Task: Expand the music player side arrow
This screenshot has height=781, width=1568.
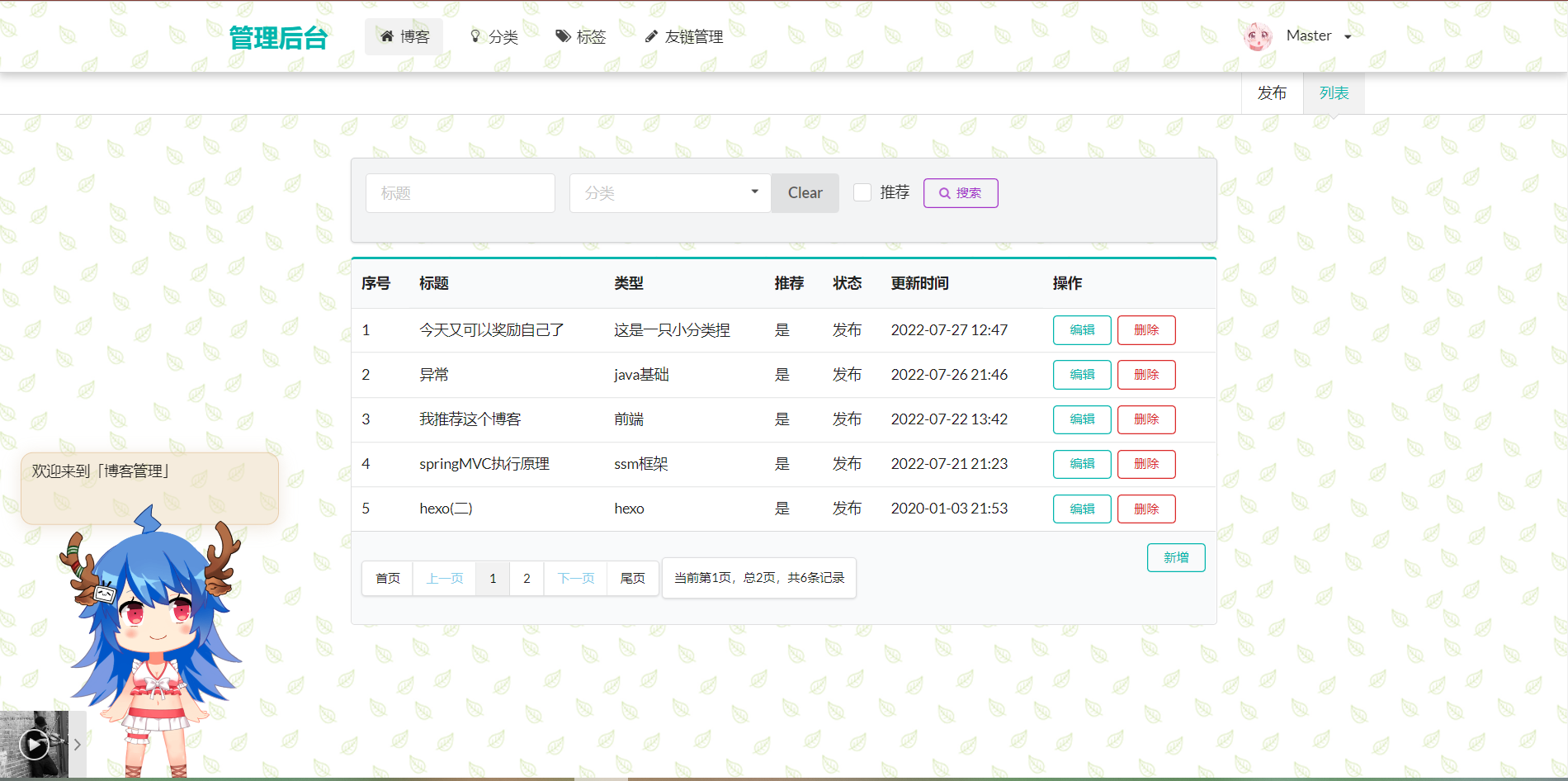Action: (x=77, y=745)
